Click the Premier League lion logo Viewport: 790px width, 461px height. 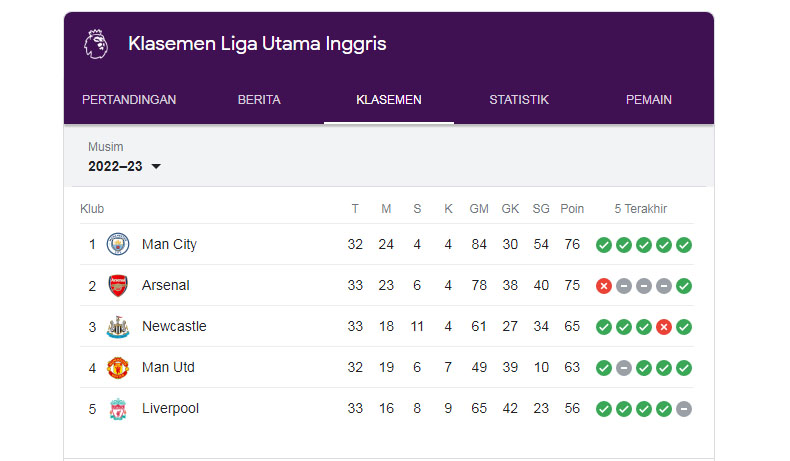[96, 44]
